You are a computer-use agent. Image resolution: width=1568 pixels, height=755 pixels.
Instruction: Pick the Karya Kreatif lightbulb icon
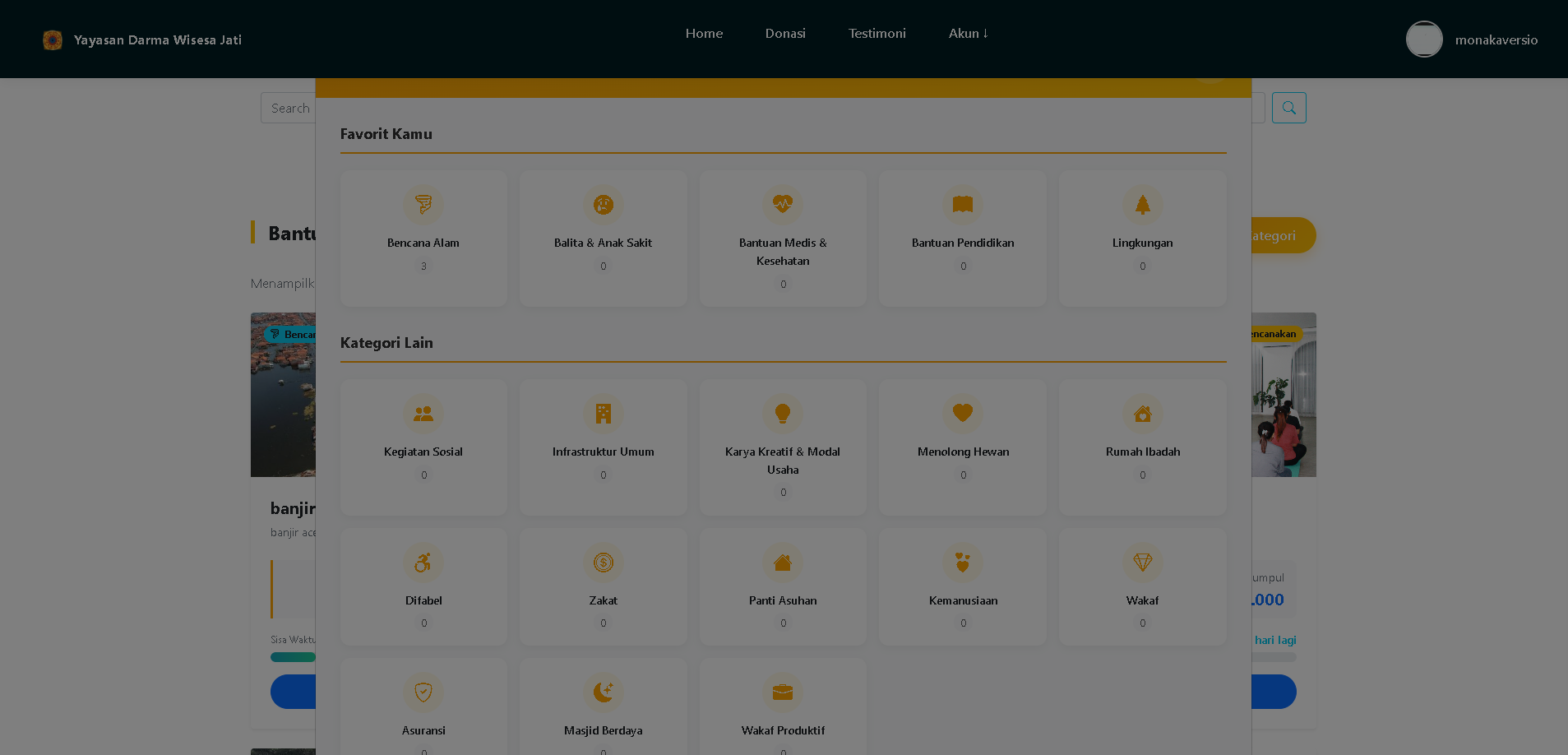[783, 413]
